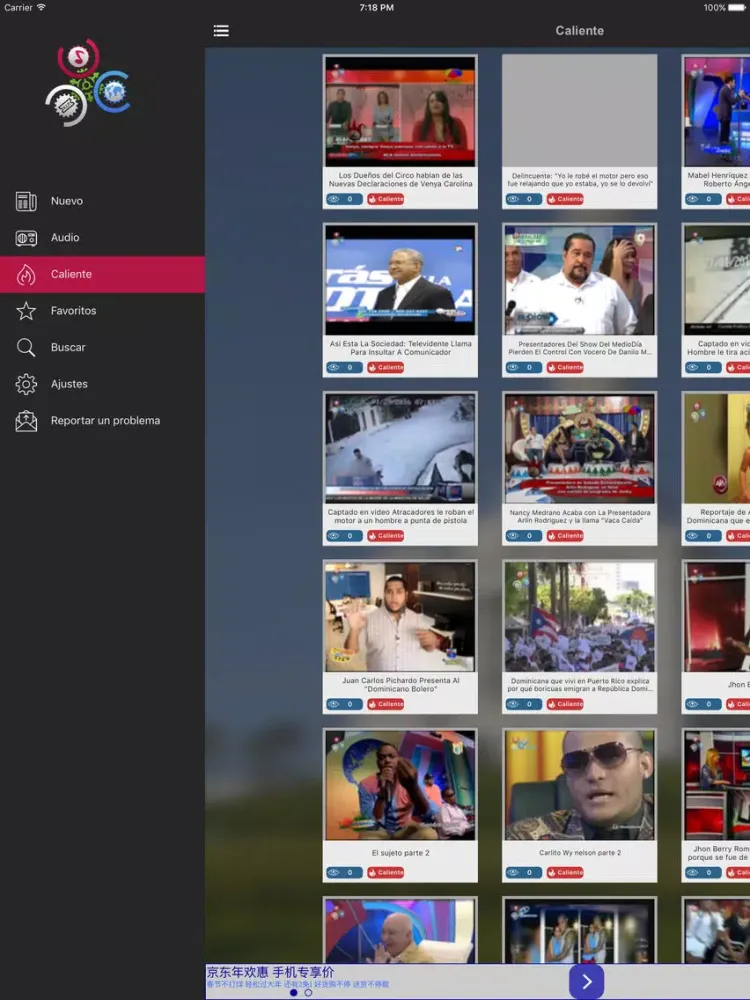Click Caliente tag on Los Dueños del Circo
Image resolution: width=750 pixels, height=1000 pixels.
386,199
